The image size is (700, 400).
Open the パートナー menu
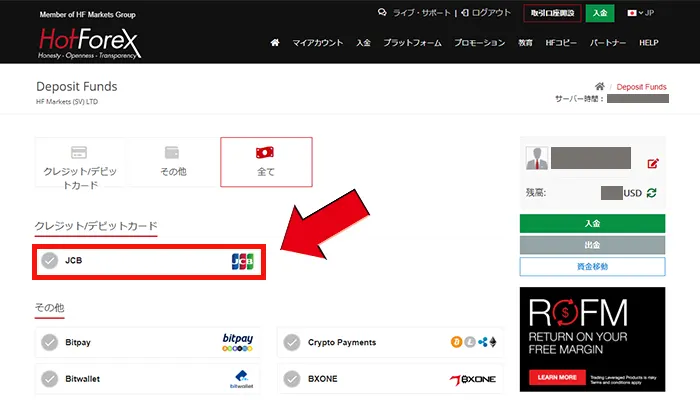click(x=608, y=43)
